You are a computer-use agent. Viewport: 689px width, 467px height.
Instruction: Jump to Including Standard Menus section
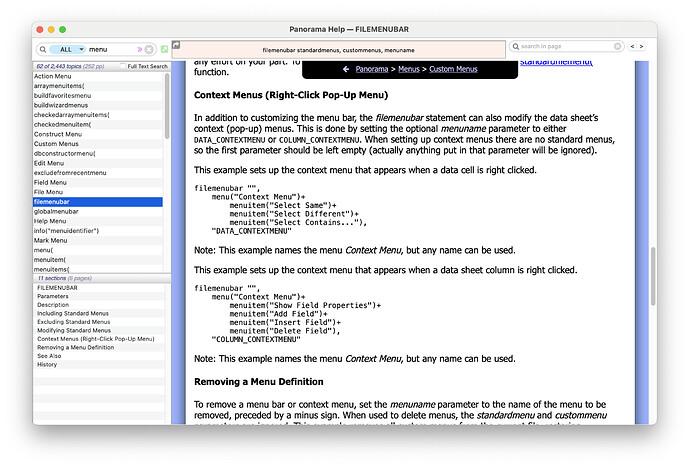pyautogui.click(x=99, y=314)
